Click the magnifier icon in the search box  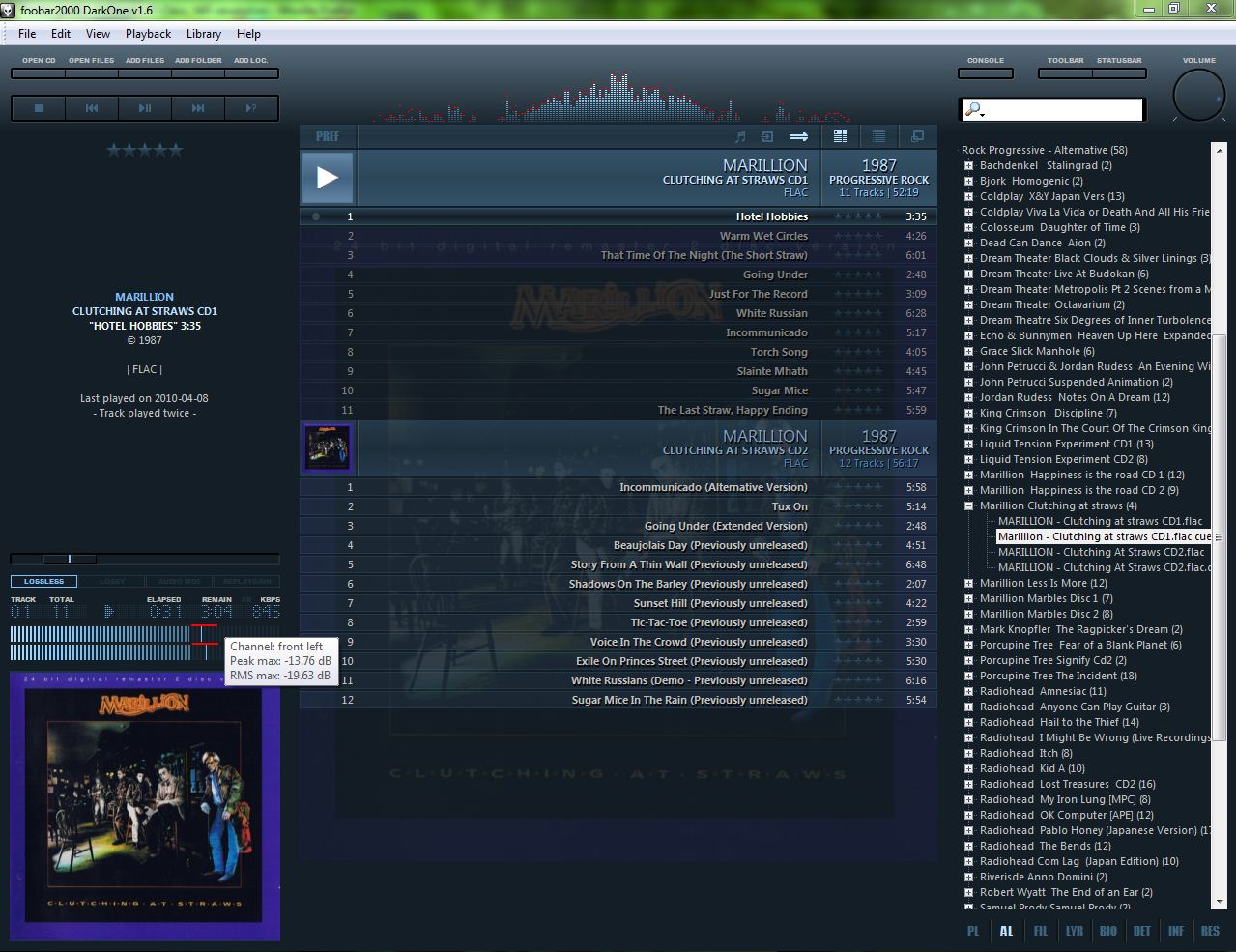tap(975, 110)
